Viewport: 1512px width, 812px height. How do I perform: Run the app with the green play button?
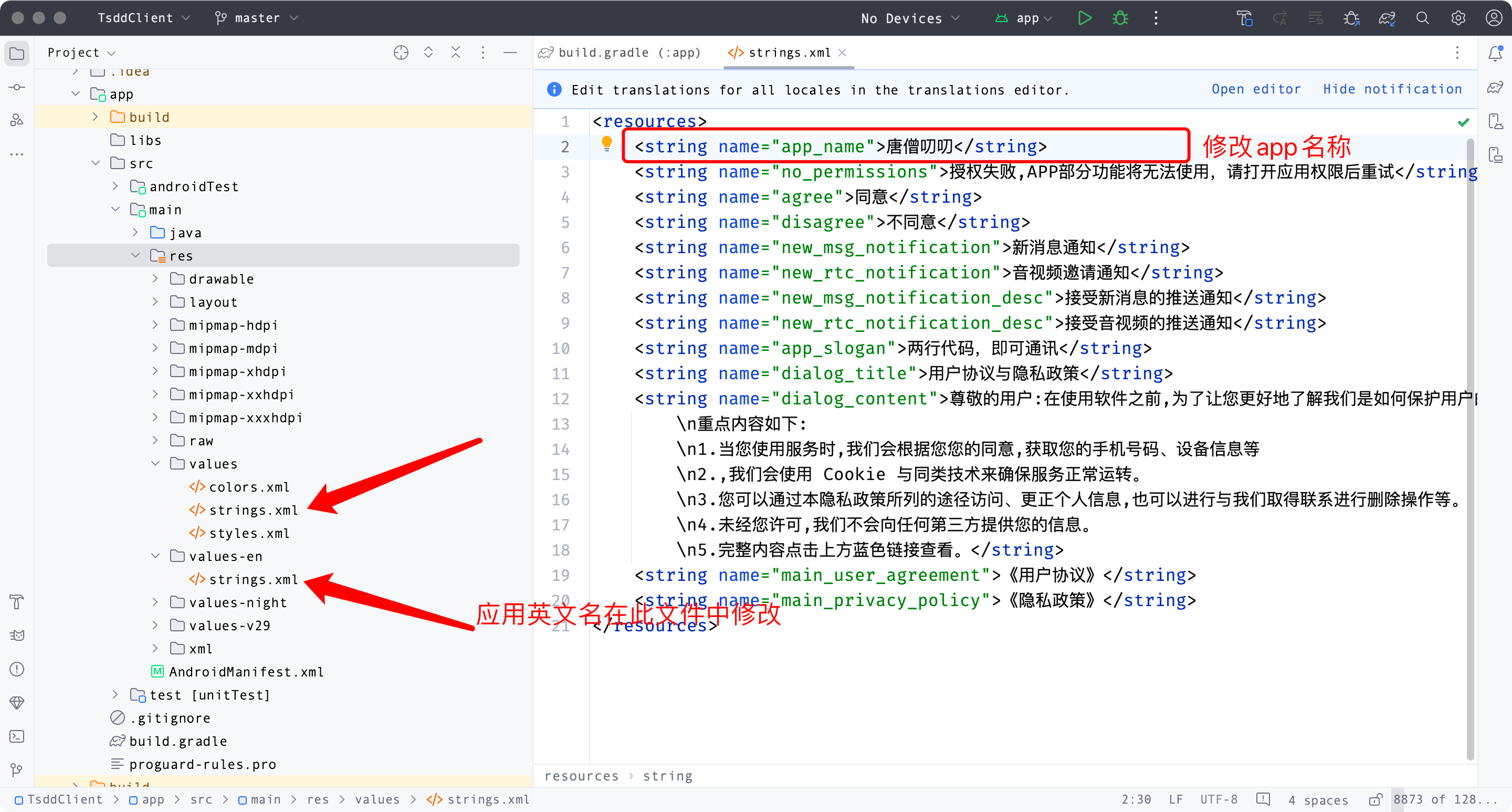(x=1084, y=18)
